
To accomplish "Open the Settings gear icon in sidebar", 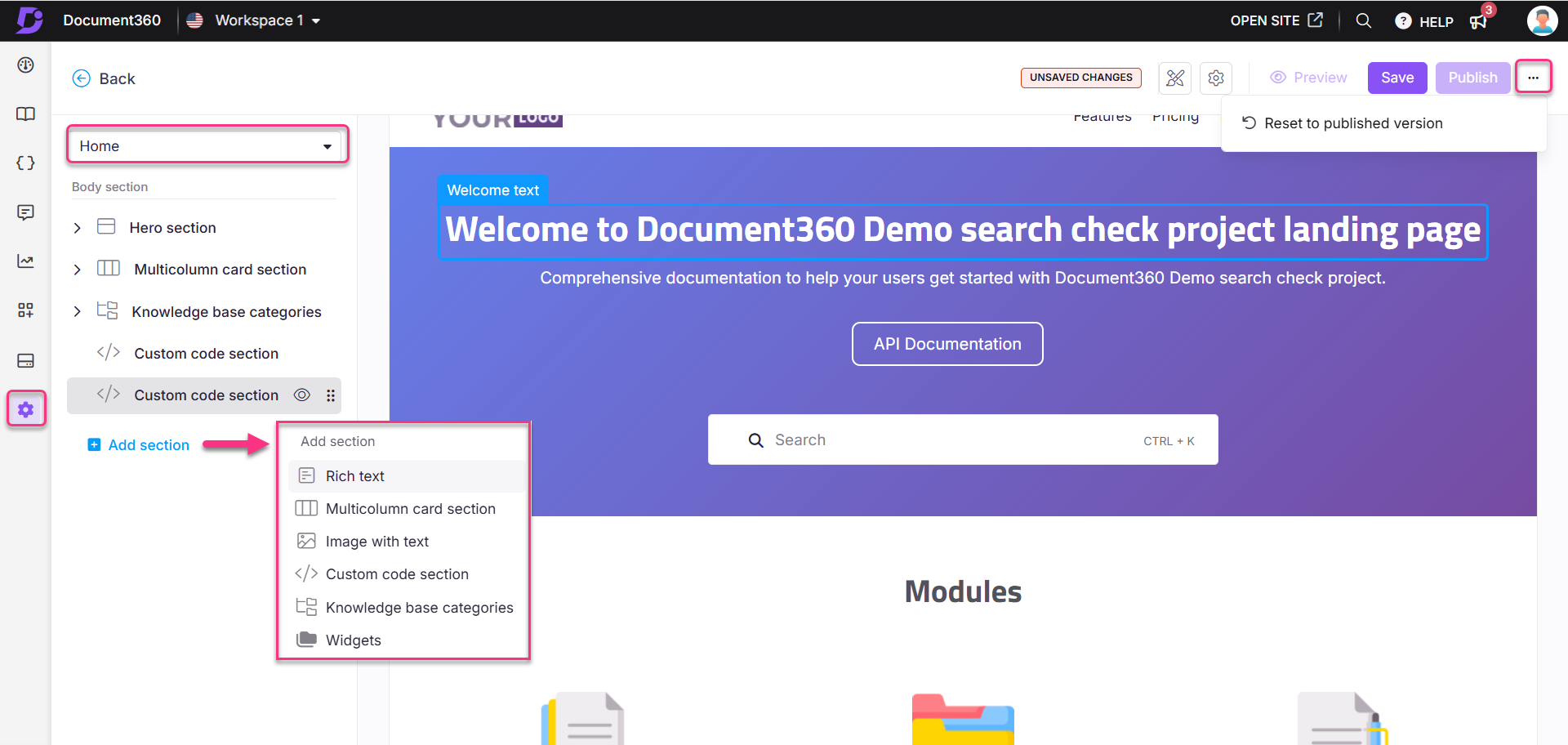I will [x=26, y=409].
